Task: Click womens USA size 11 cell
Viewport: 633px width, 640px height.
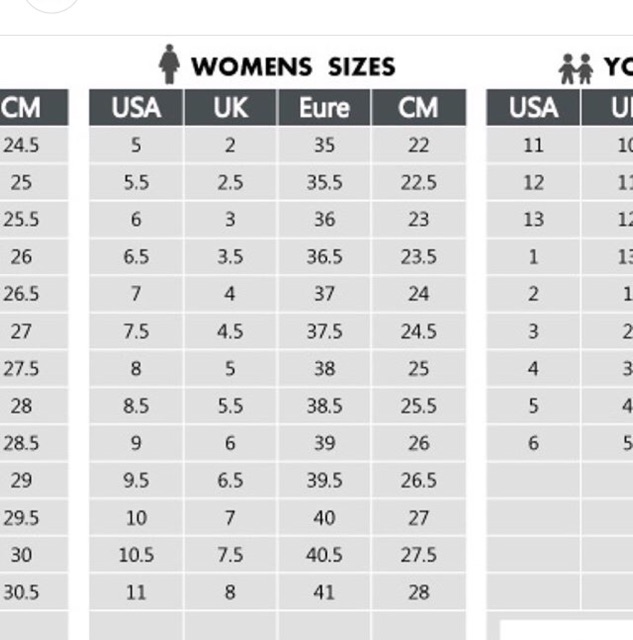Action: click(136, 592)
